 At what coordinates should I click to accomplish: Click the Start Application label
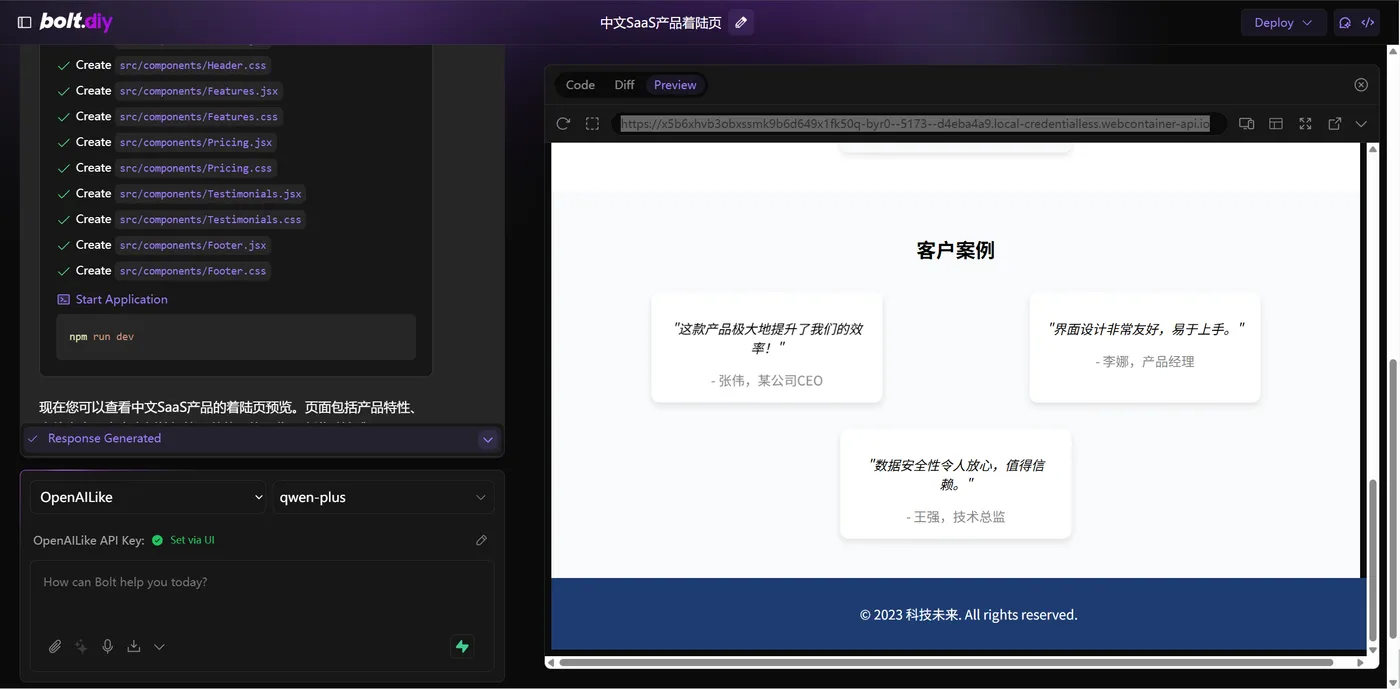(x=122, y=299)
